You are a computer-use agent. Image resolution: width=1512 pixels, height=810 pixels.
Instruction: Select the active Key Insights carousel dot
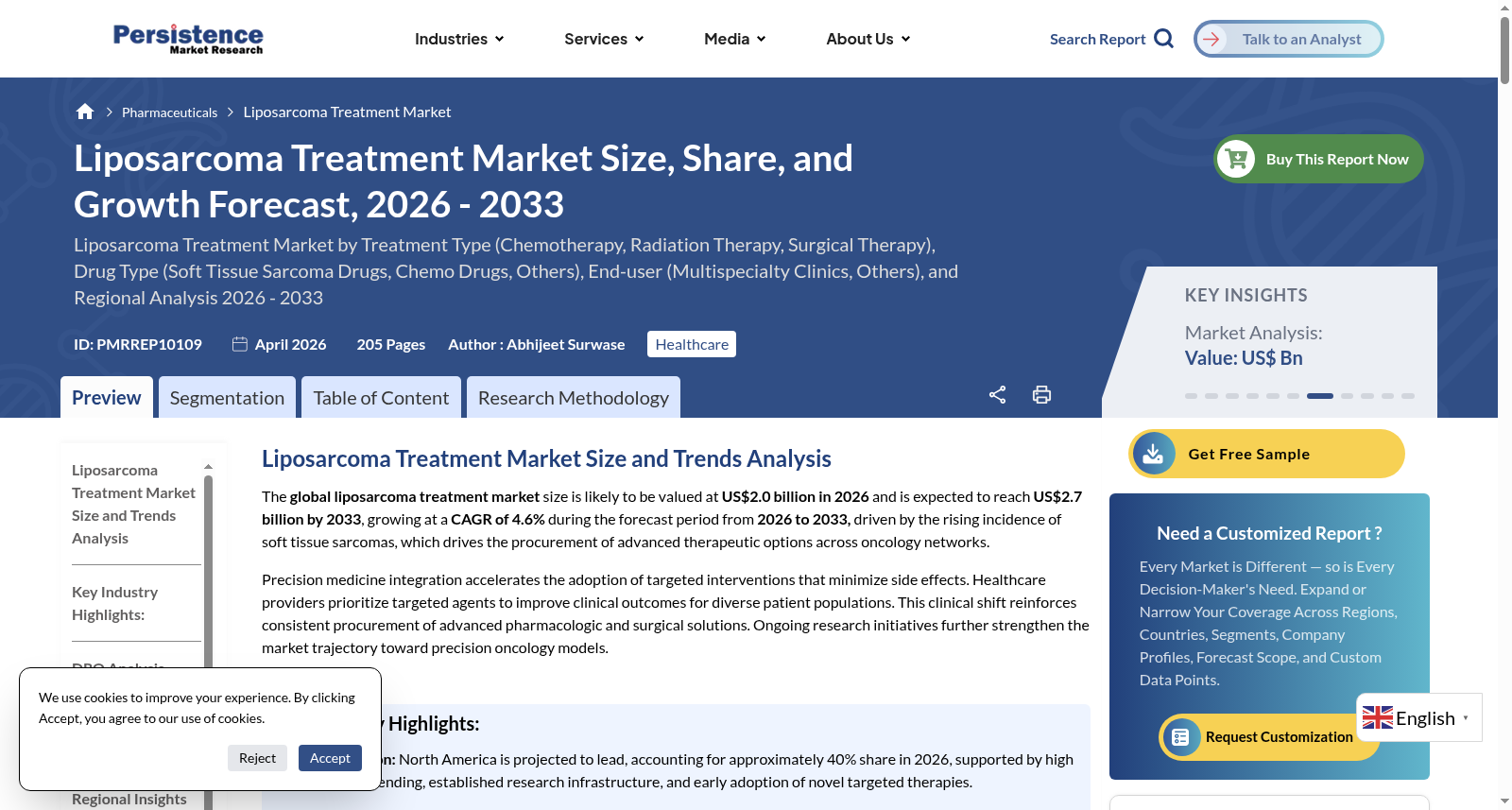click(1320, 396)
